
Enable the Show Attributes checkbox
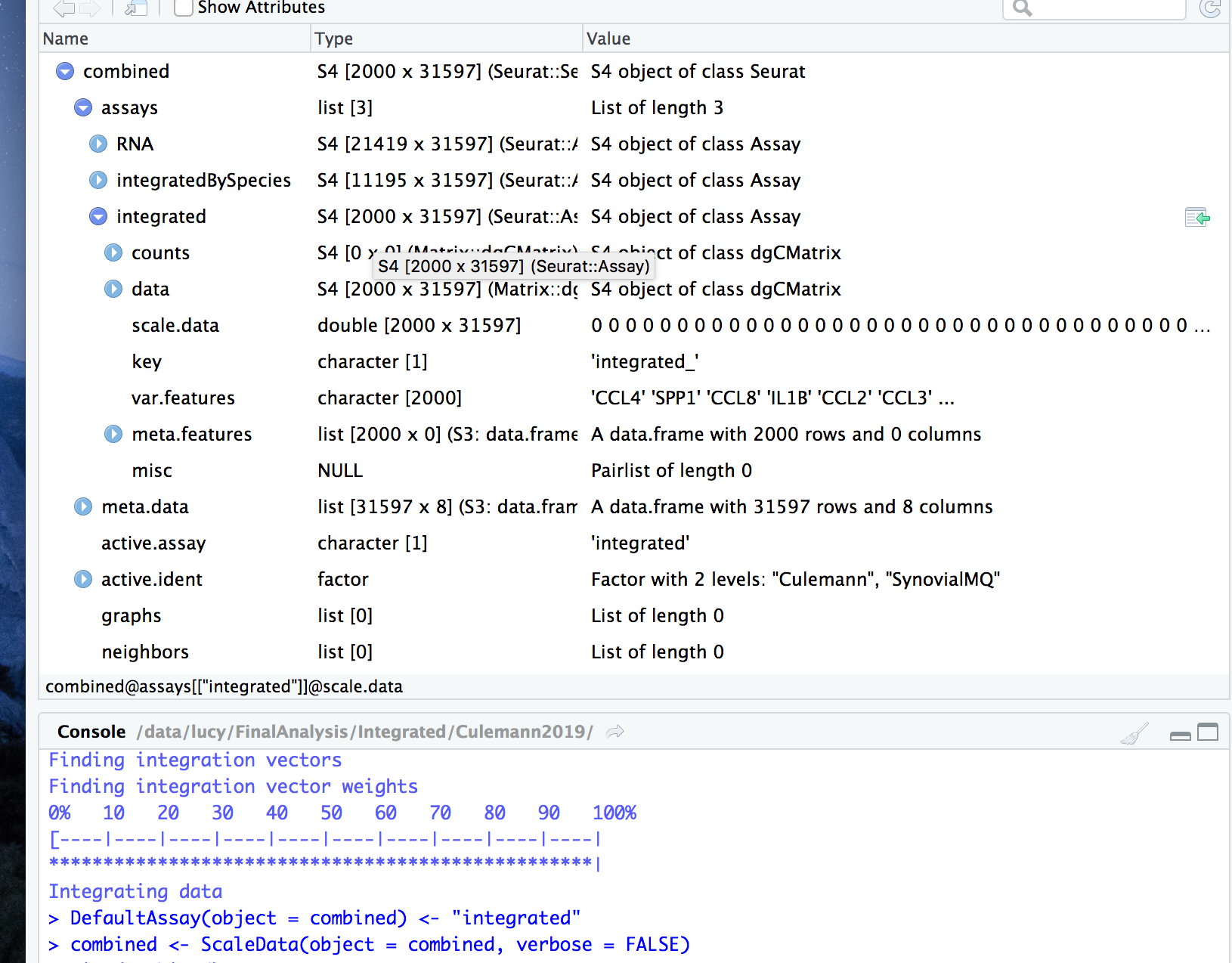pos(183,8)
